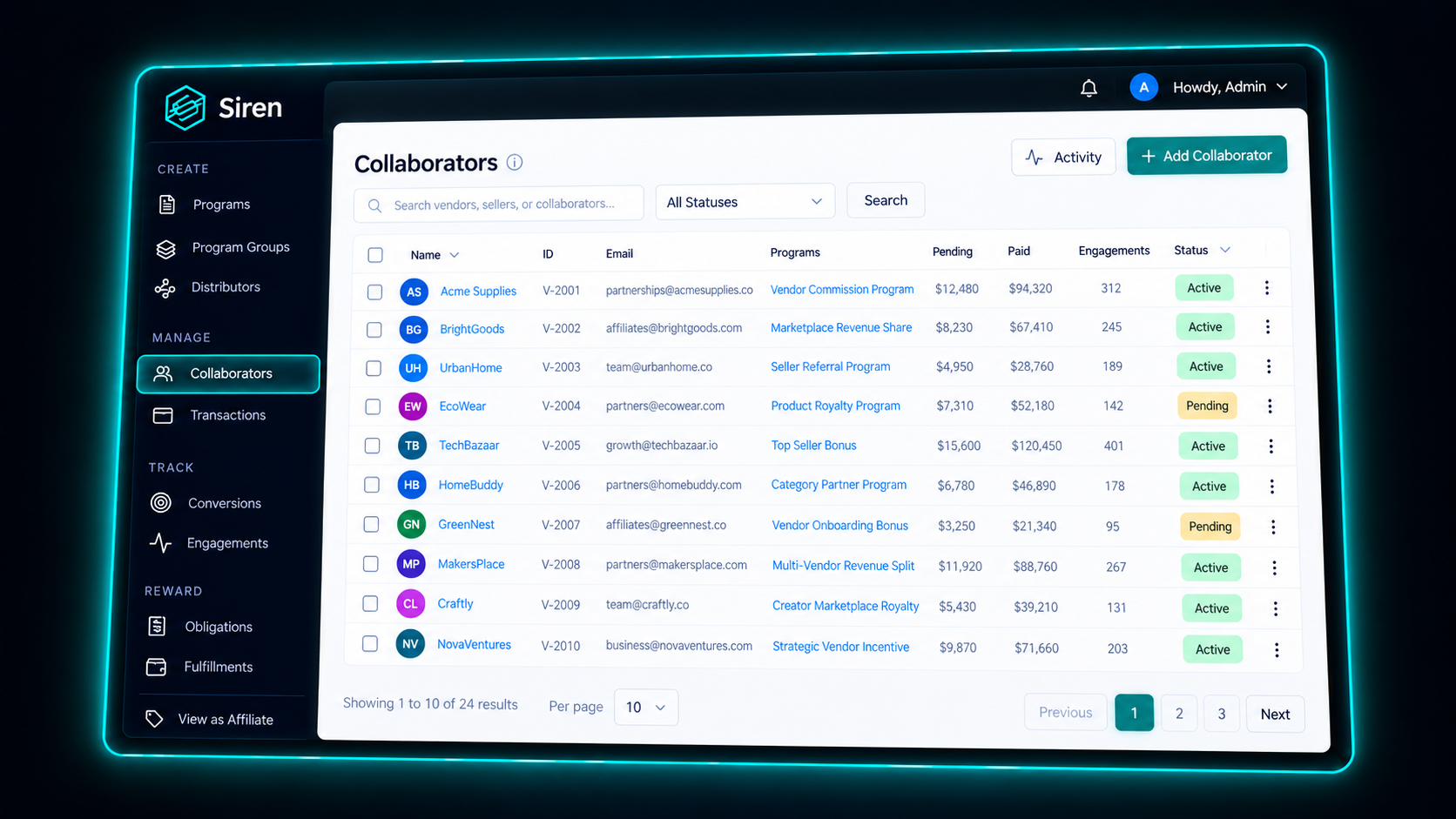
Task: Go to Distributors in the sidebar
Action: coord(226,287)
